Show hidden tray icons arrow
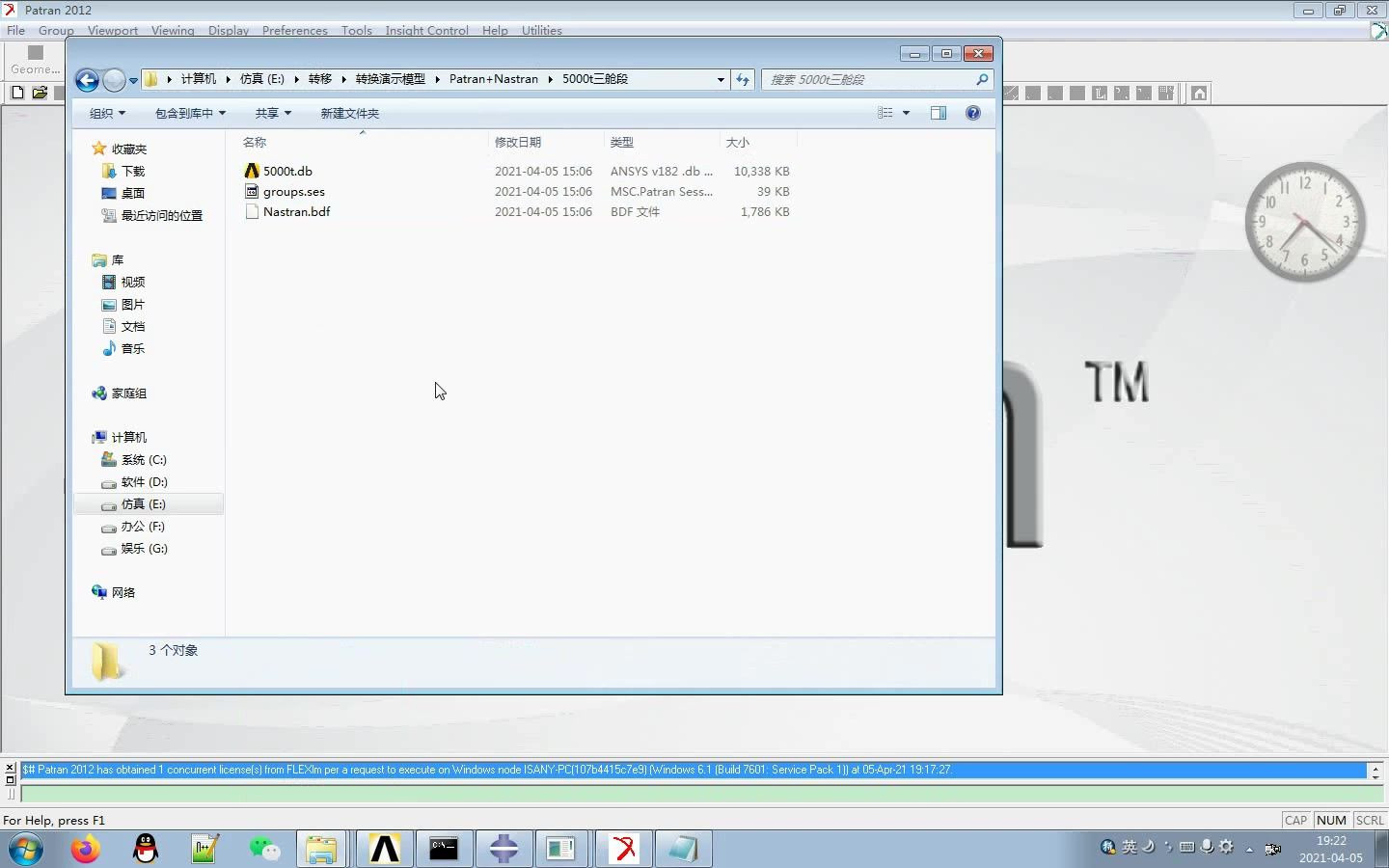1389x868 pixels. (1249, 849)
